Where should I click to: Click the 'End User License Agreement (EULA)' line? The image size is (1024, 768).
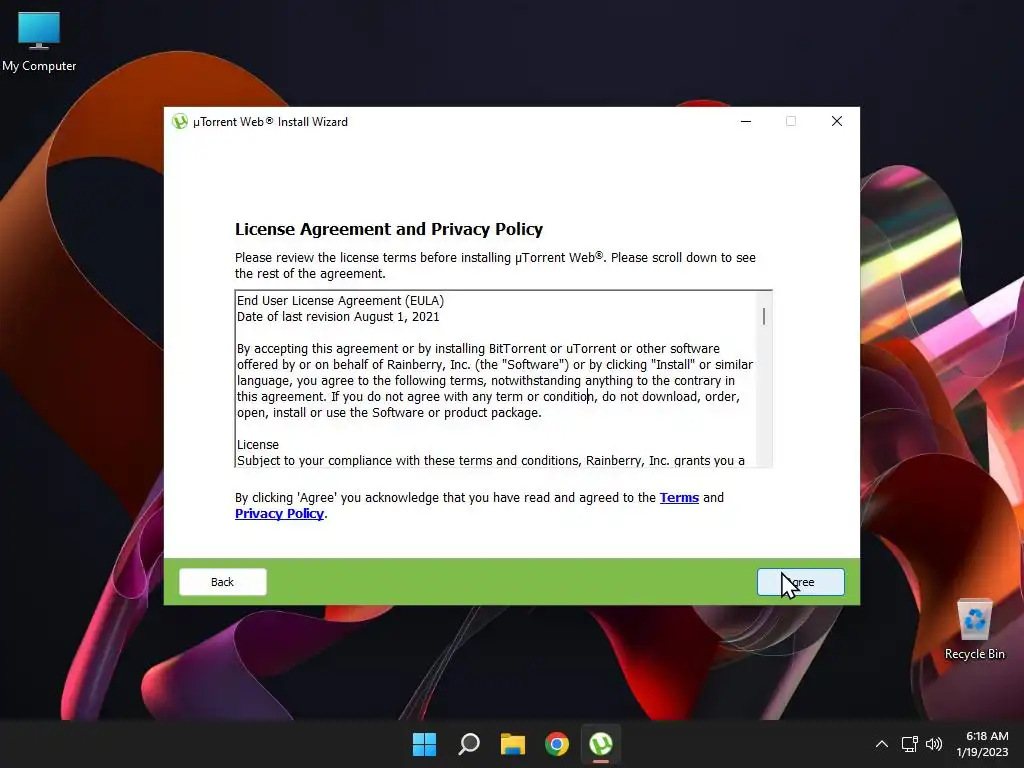[x=340, y=301]
